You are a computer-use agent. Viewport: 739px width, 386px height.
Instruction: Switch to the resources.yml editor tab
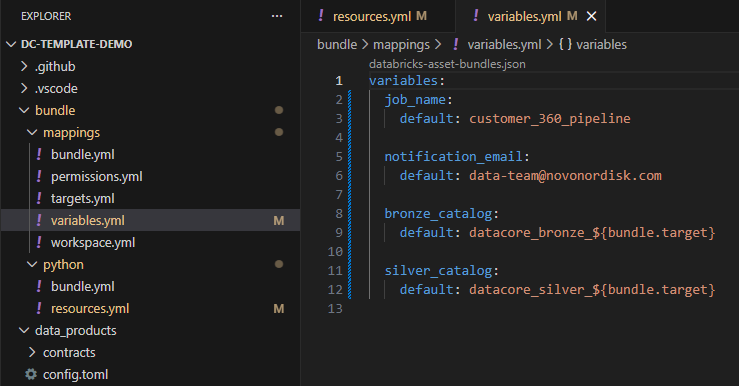tap(378, 16)
